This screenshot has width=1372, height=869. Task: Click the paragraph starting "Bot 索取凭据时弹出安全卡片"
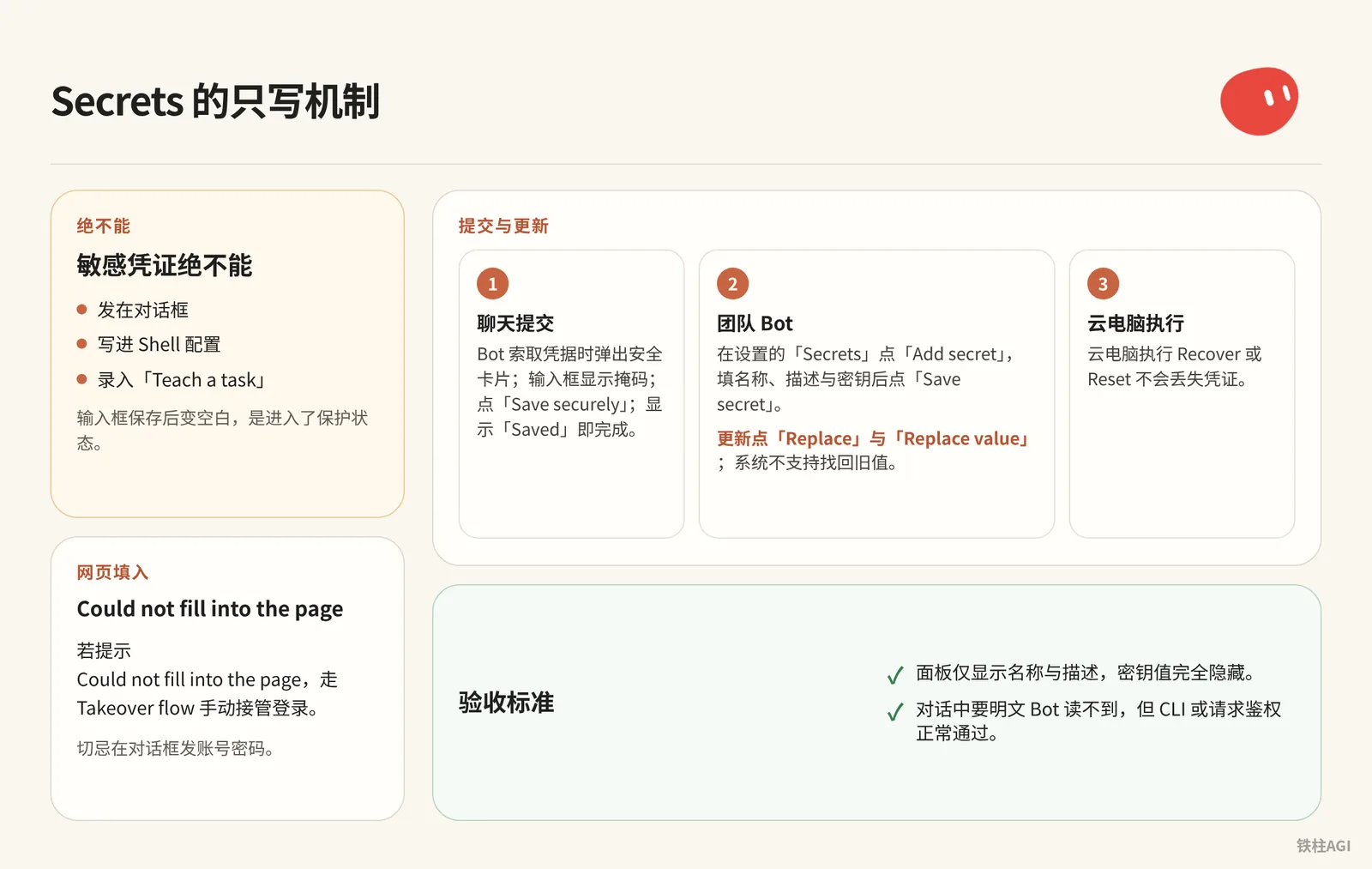(569, 392)
